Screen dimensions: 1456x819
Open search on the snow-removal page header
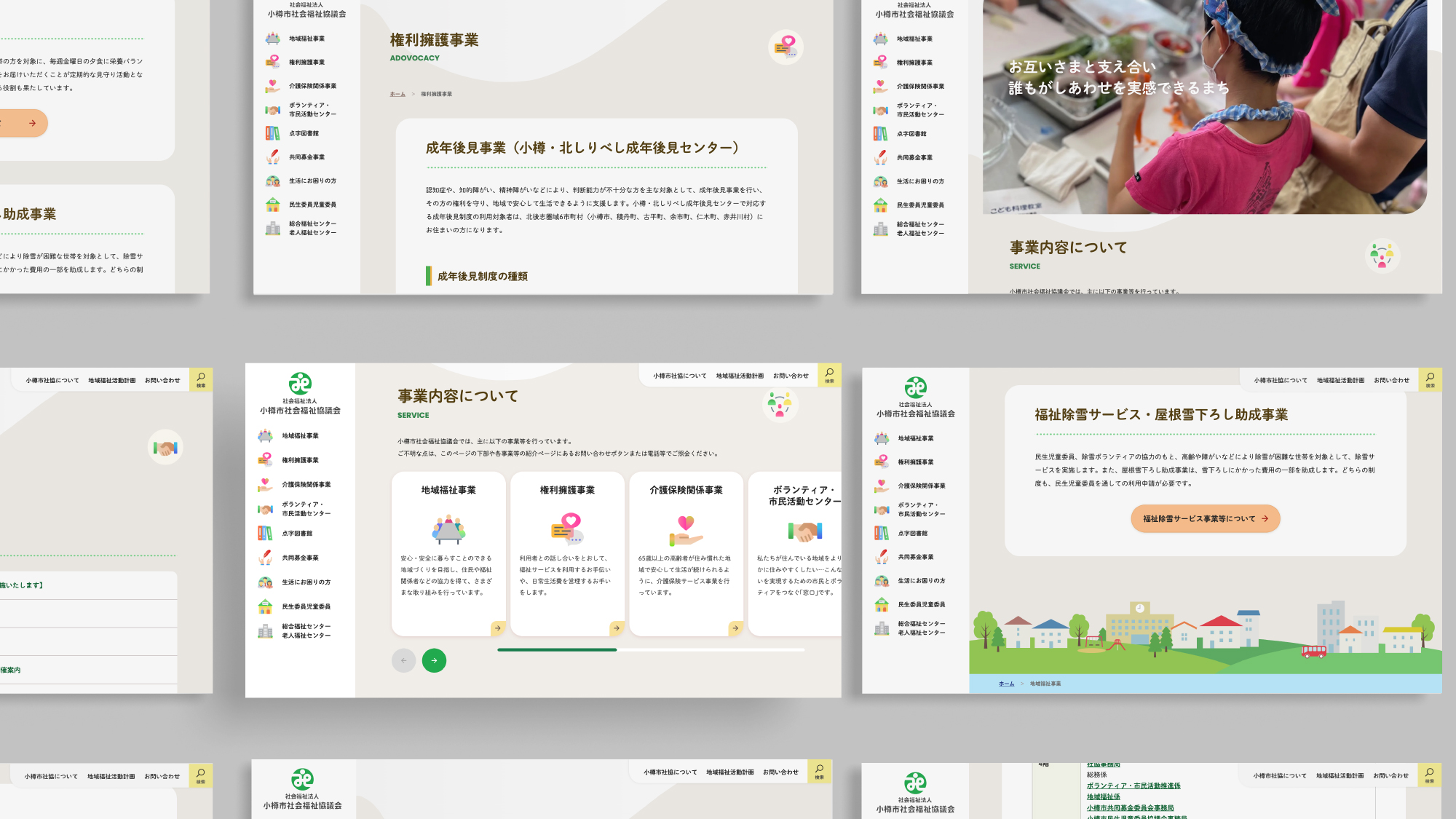[1430, 380]
